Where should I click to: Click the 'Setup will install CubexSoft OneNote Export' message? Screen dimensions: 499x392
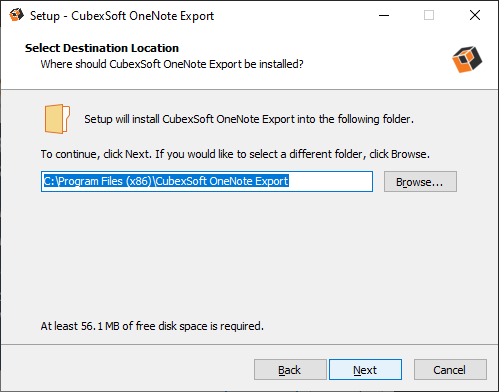[249, 119]
